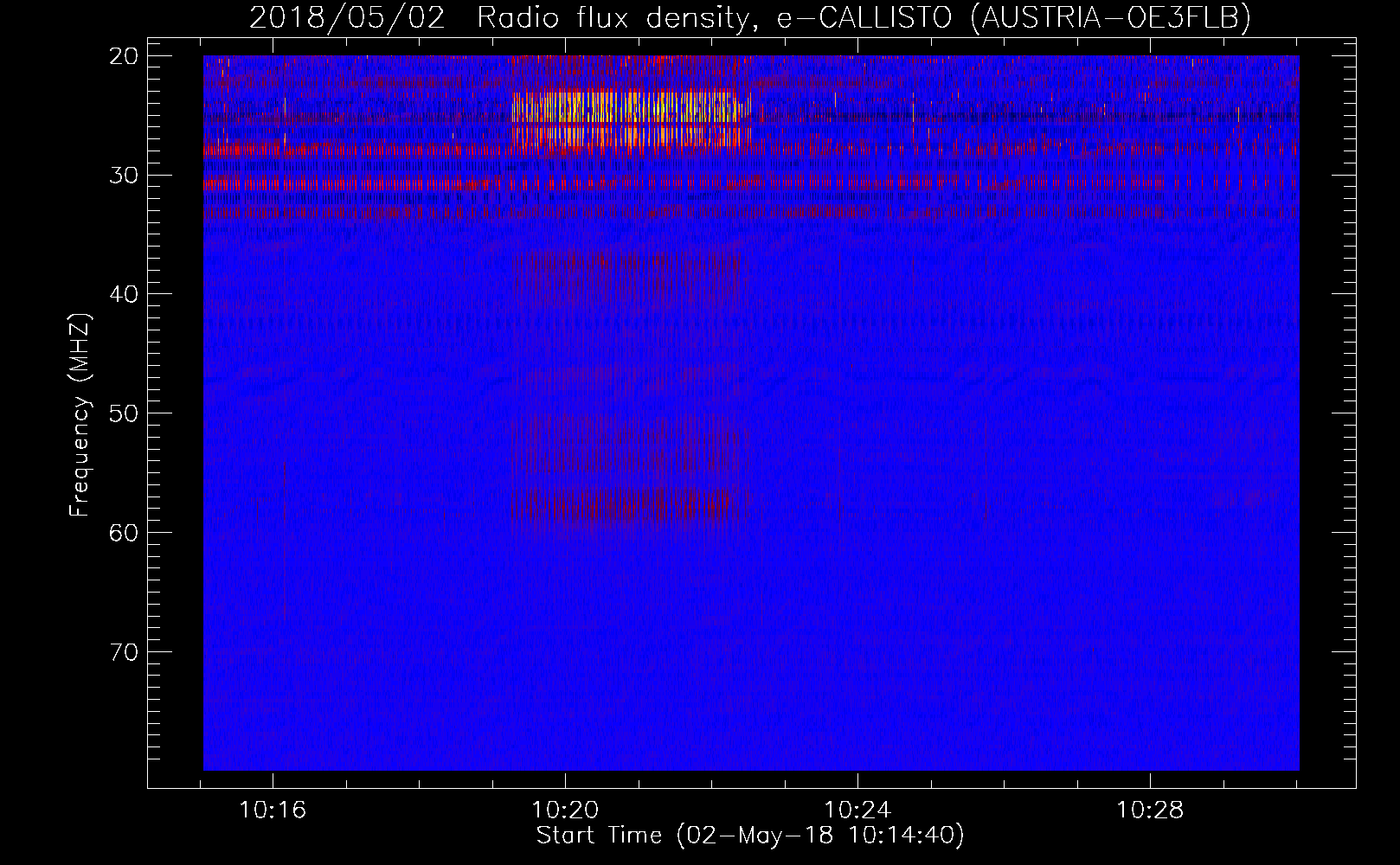Click the 10:24 time tick label
The image size is (1400, 865).
coord(857,811)
